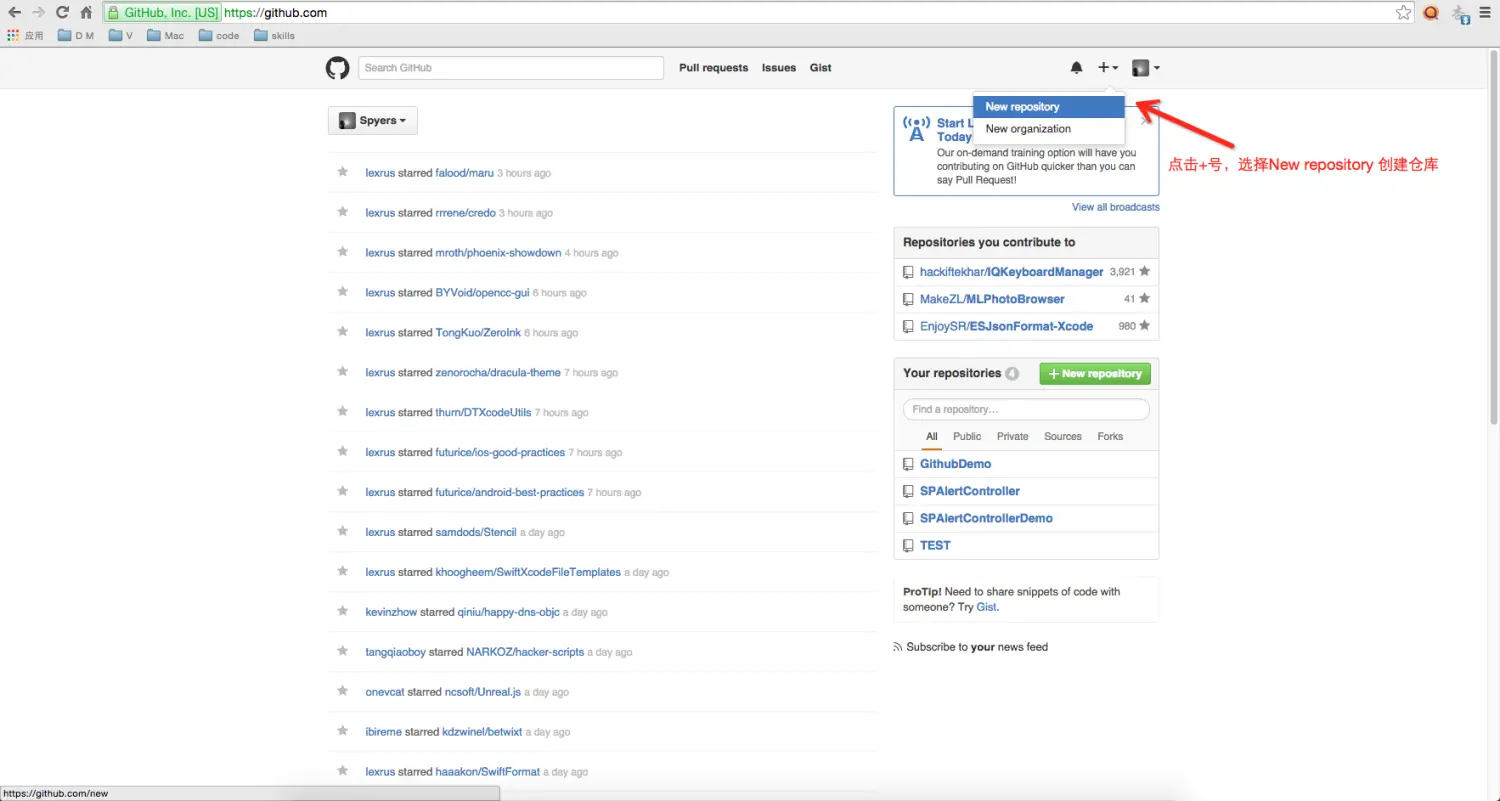Open TongKuo/ZeroInk repository link
The height and width of the screenshot is (801, 1500).
478,333
